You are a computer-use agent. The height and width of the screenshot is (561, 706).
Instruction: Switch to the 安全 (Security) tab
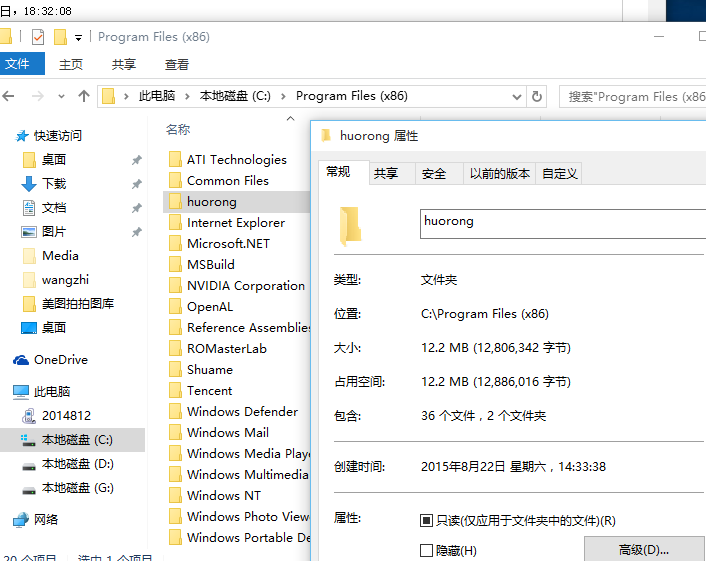click(x=434, y=173)
